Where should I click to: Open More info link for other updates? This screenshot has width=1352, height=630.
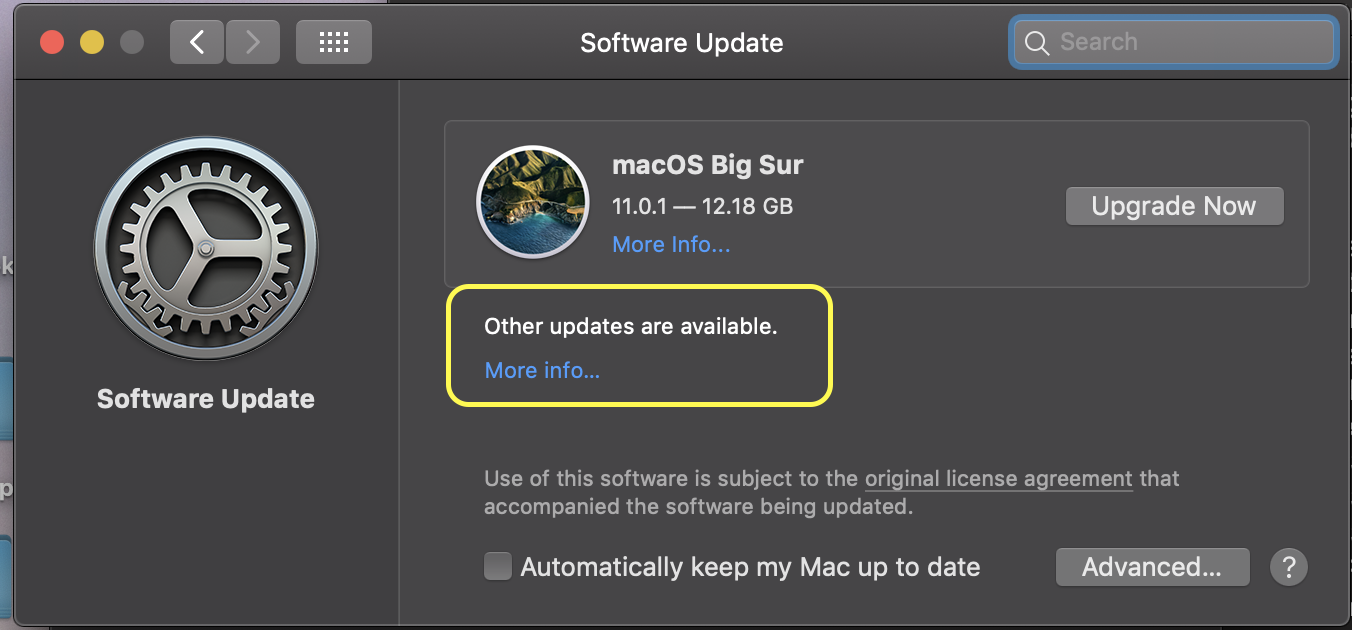click(x=542, y=370)
